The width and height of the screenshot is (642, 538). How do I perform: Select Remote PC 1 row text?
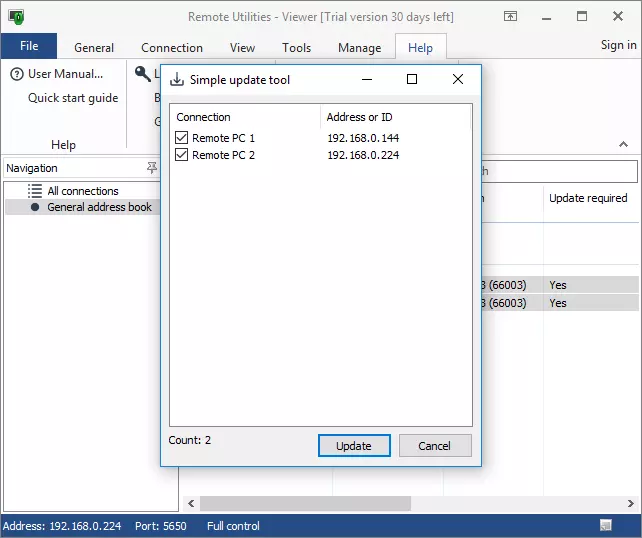coord(224,138)
